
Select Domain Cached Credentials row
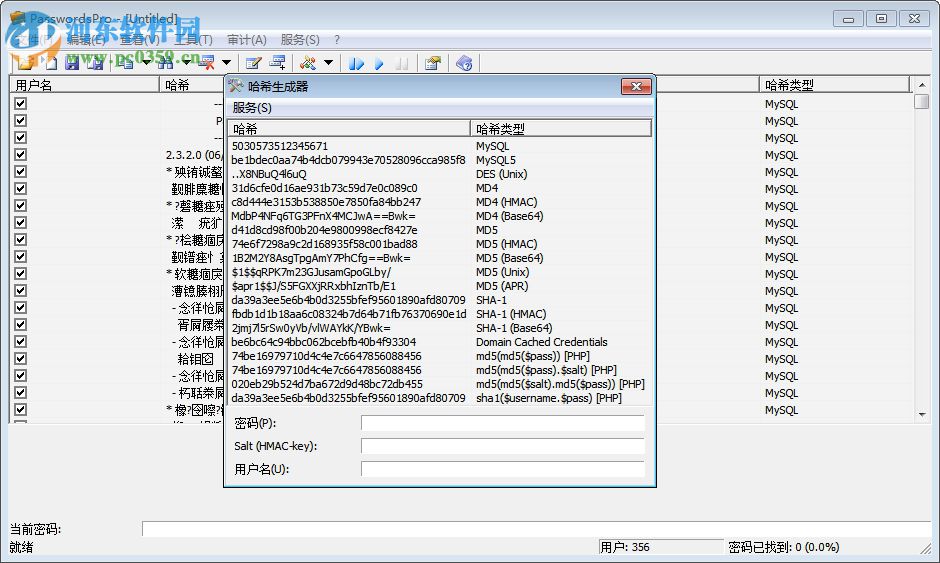click(439, 342)
